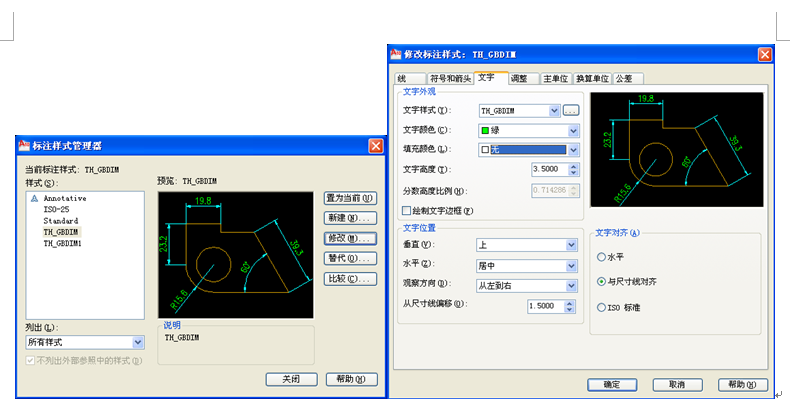Image resolution: width=790 pixels, height=407 pixels.
Task: Open the 列出 所有样式 dropdown
Action: (138, 342)
